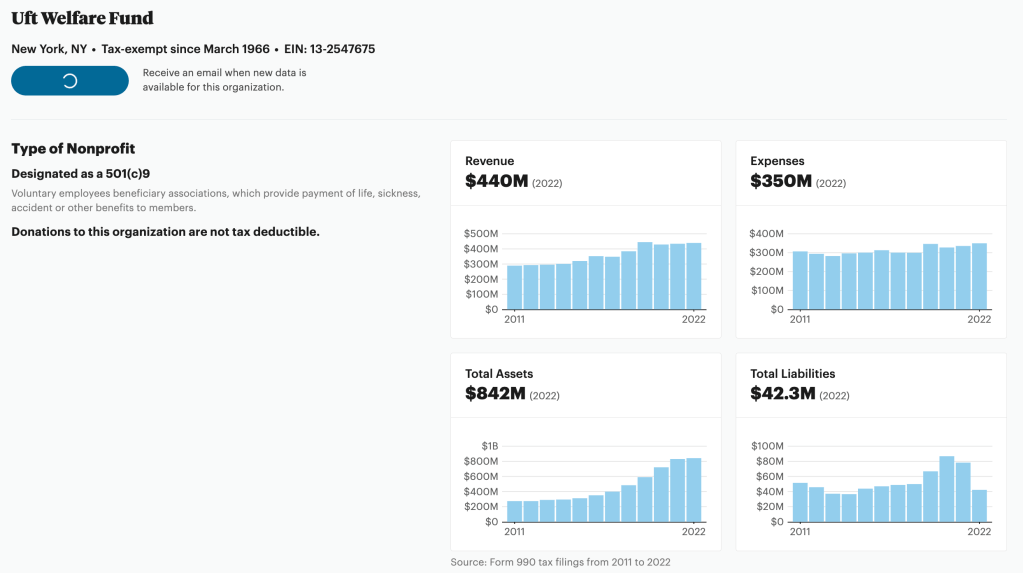1023x573 pixels.
Task: Click the 2011 bar in Total Liabilities chart
Action: pyautogui.click(x=800, y=502)
